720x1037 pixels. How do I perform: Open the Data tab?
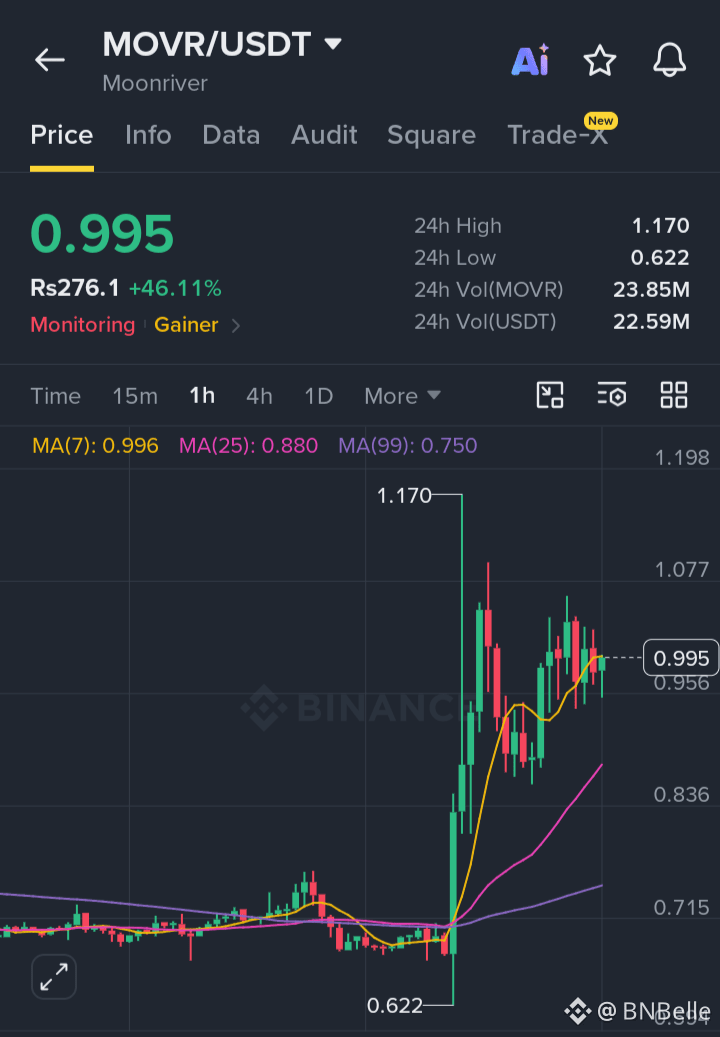(231, 135)
